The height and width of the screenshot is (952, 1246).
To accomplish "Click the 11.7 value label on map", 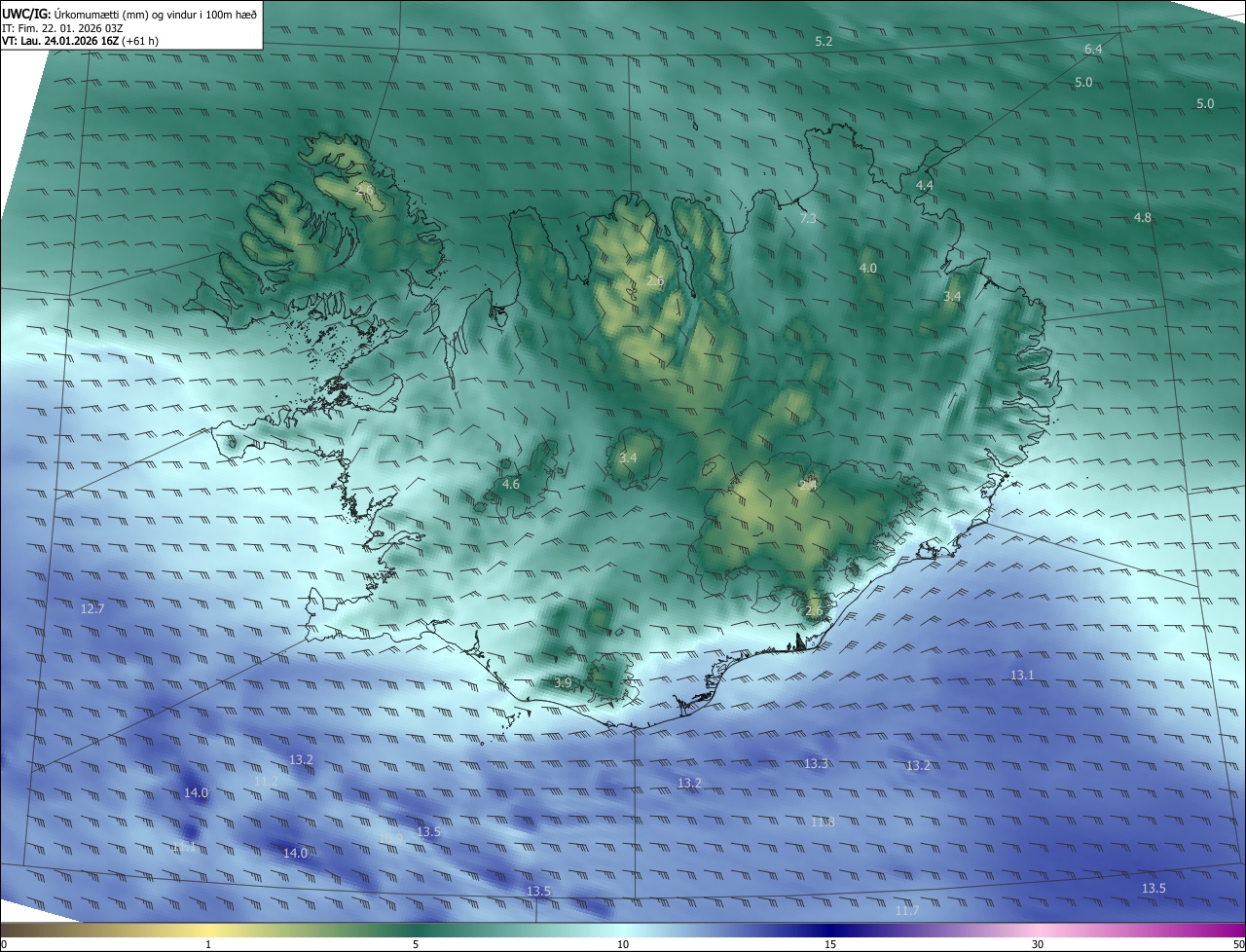I will [x=906, y=910].
